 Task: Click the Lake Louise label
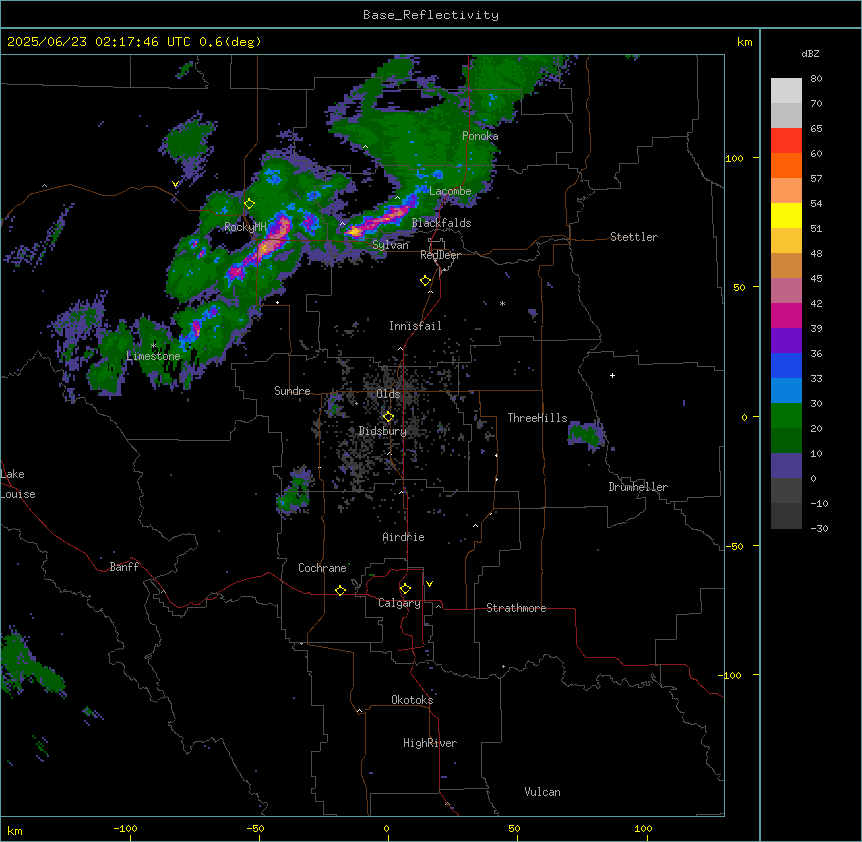[18, 484]
